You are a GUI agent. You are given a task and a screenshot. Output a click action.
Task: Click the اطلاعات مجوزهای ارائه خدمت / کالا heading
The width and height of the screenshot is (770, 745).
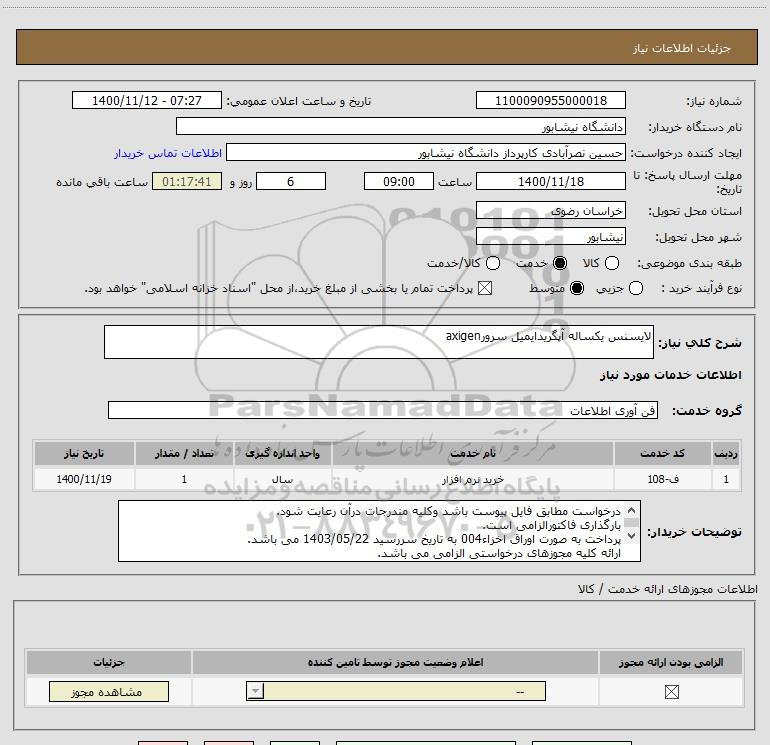(667, 589)
